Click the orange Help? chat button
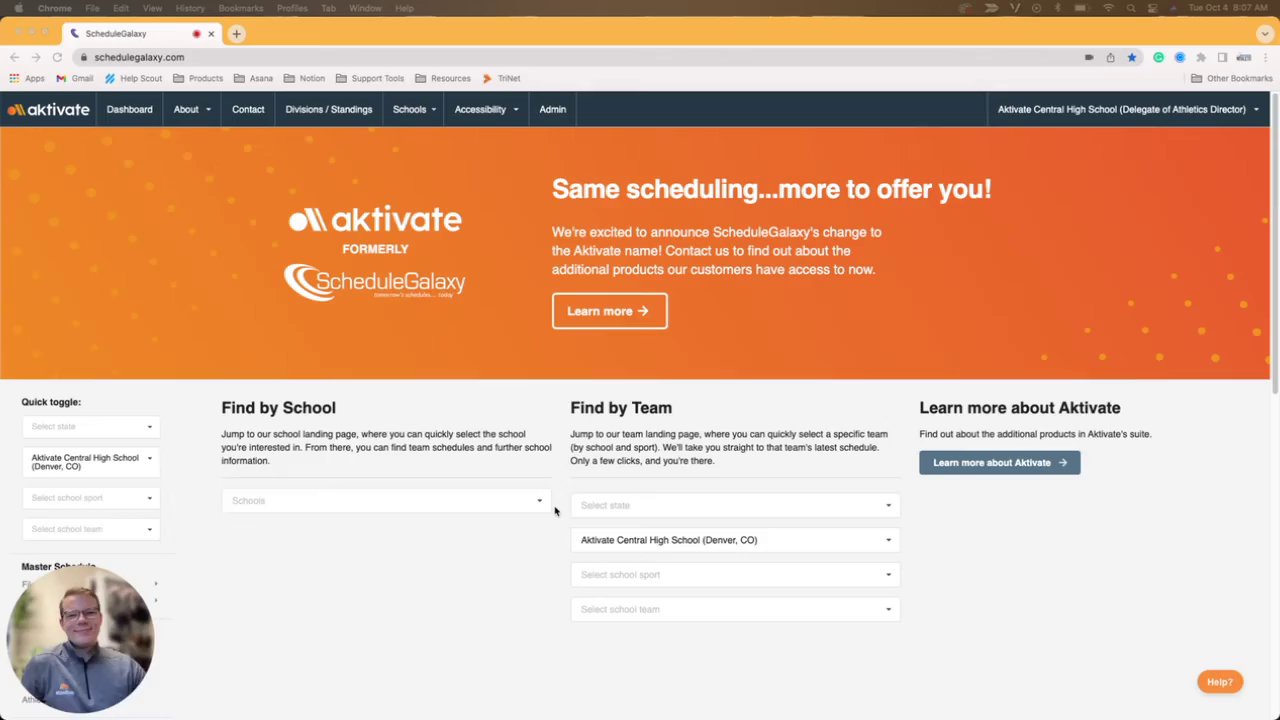 tap(1220, 682)
